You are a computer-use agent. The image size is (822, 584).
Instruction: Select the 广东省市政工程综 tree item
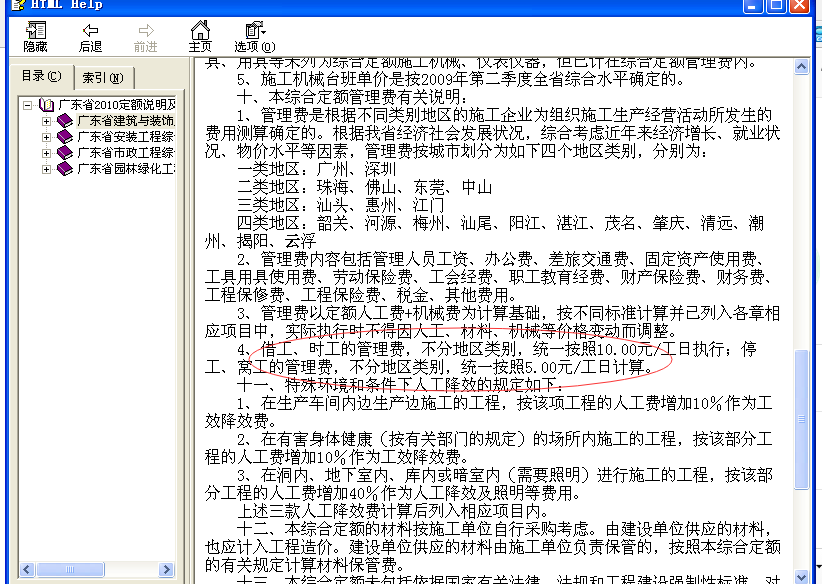pos(126,153)
